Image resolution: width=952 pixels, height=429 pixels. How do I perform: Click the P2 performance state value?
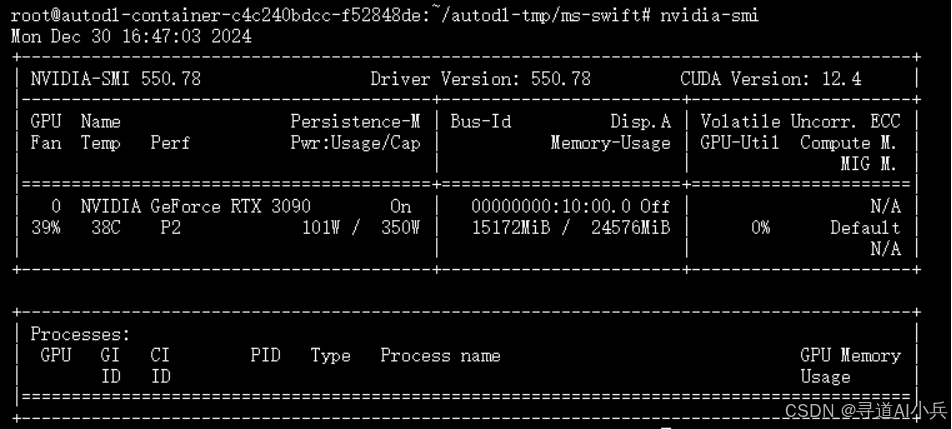point(171,227)
